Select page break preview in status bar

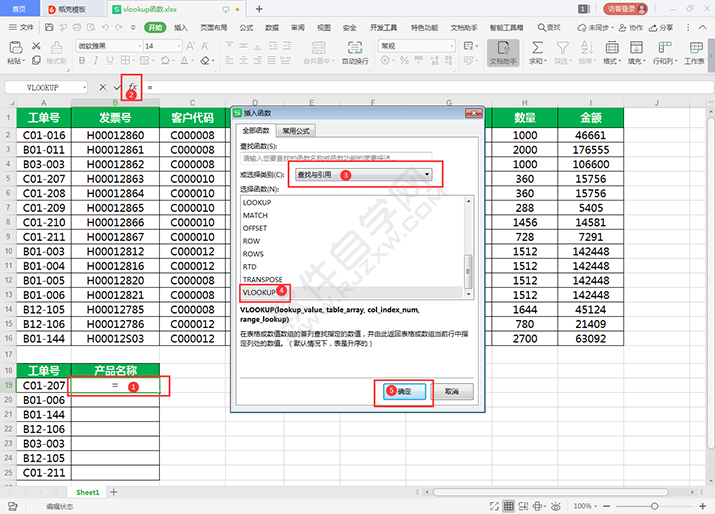(x=523, y=506)
